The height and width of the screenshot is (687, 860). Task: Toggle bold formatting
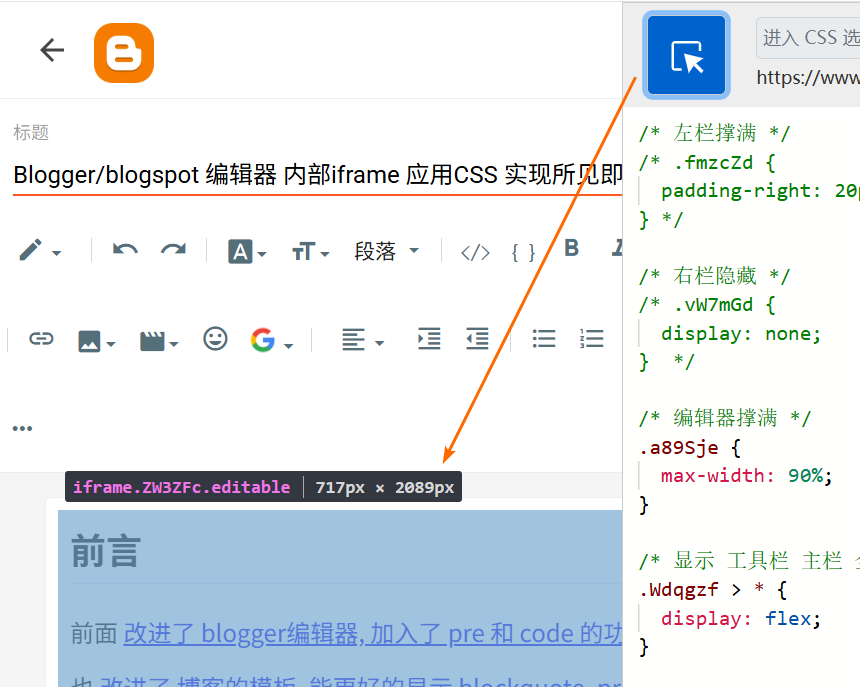pos(572,248)
